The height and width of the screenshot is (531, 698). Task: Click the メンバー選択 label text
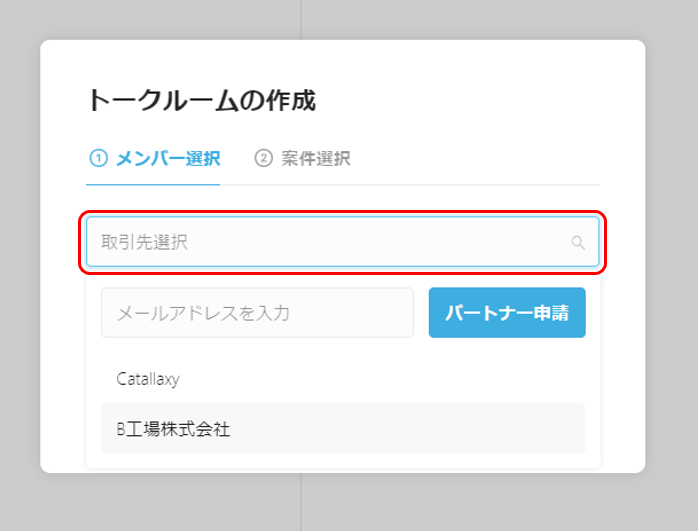tap(168, 158)
